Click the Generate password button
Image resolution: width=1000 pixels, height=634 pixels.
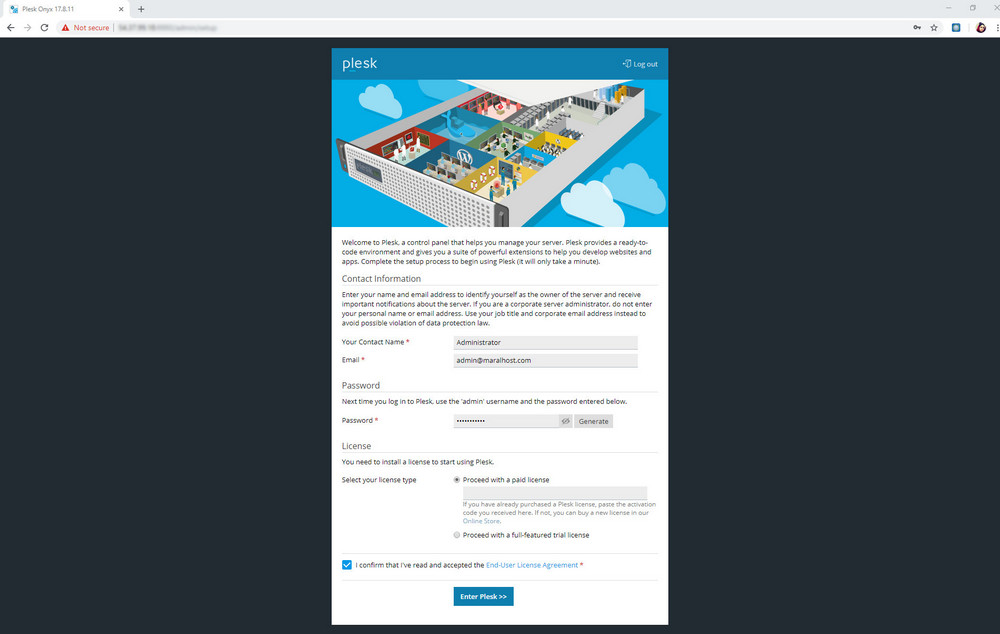click(x=593, y=421)
